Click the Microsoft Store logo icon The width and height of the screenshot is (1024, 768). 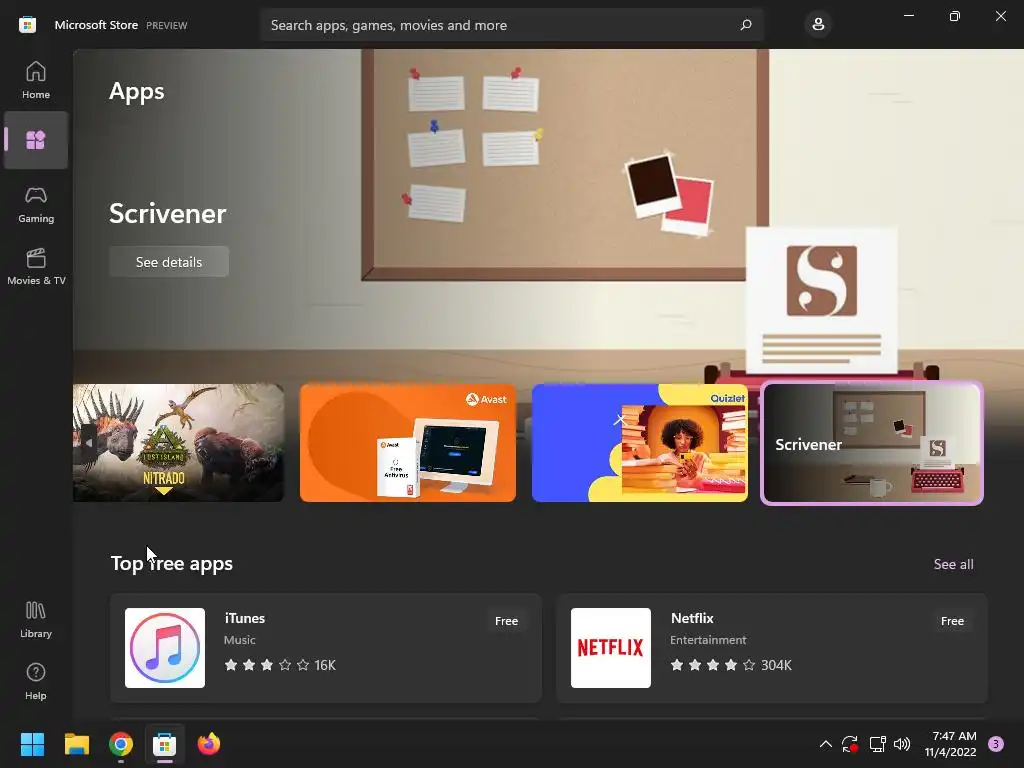click(27, 25)
